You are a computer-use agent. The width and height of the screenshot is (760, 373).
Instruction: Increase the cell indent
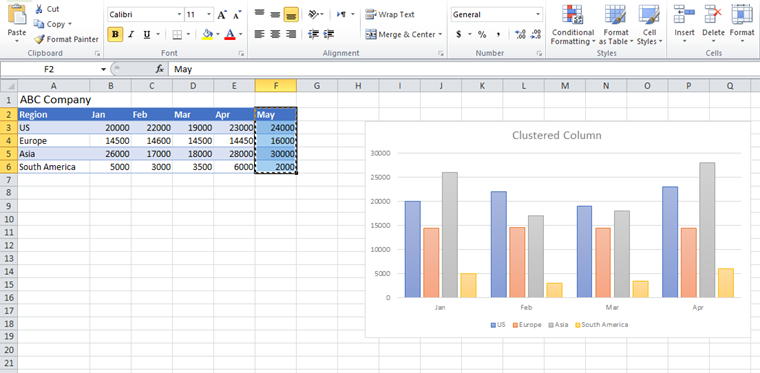329,34
